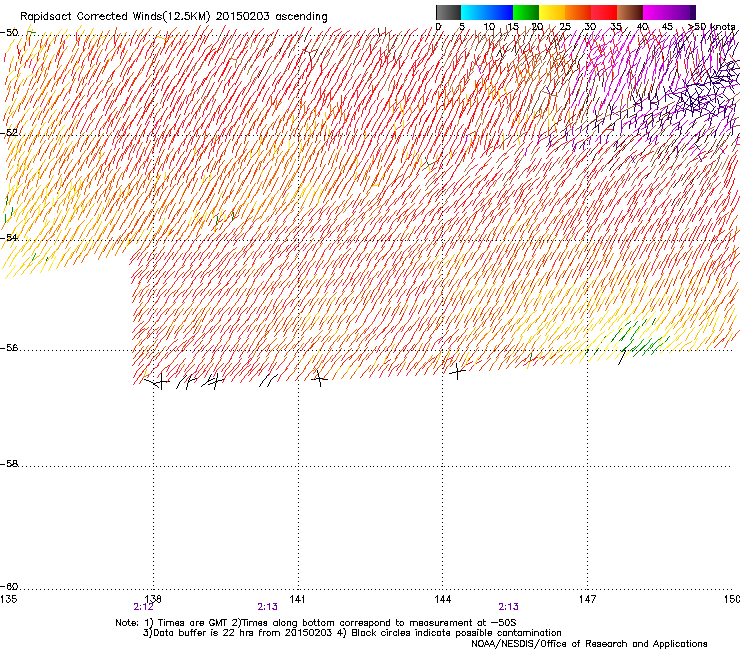Click the '35' legend scale label
Viewport: 740px width, 650px height.
616,26
